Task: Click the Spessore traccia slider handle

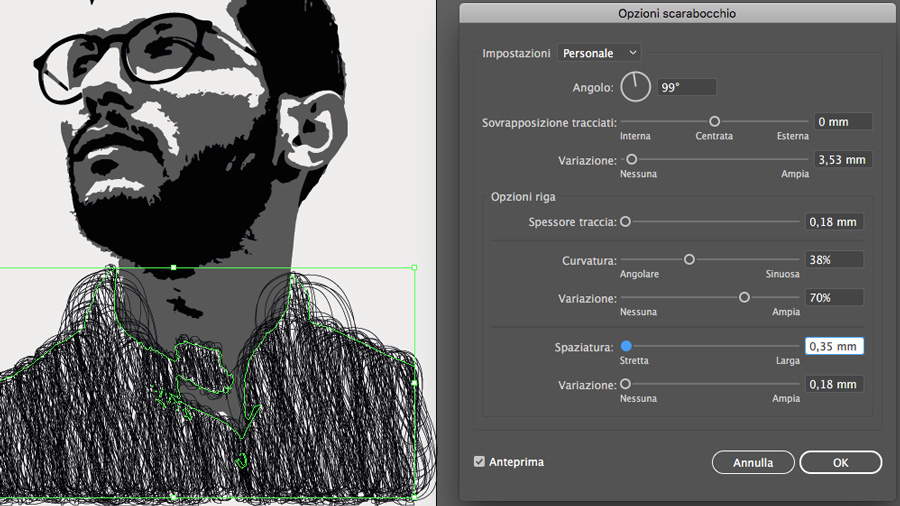Action: coord(626,221)
